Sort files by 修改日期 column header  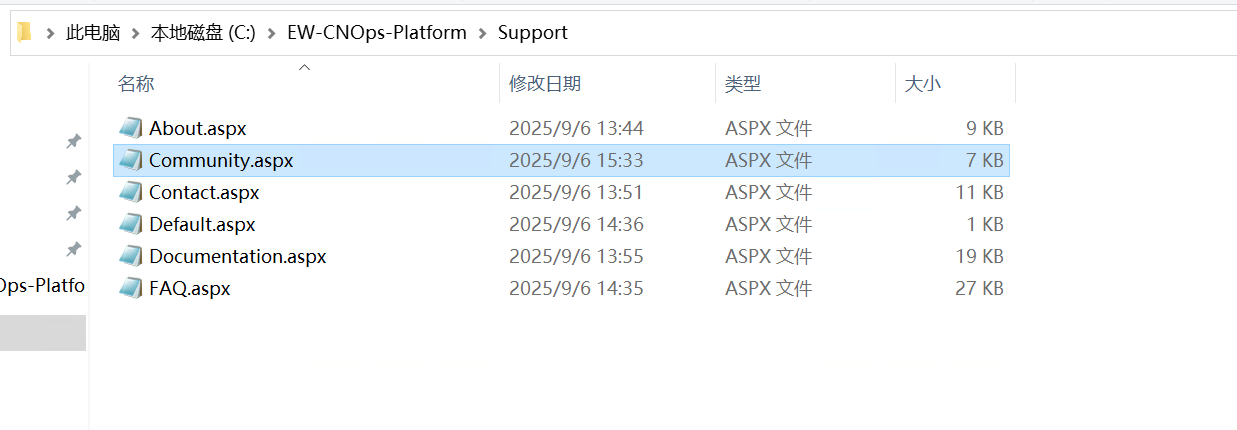(x=545, y=84)
